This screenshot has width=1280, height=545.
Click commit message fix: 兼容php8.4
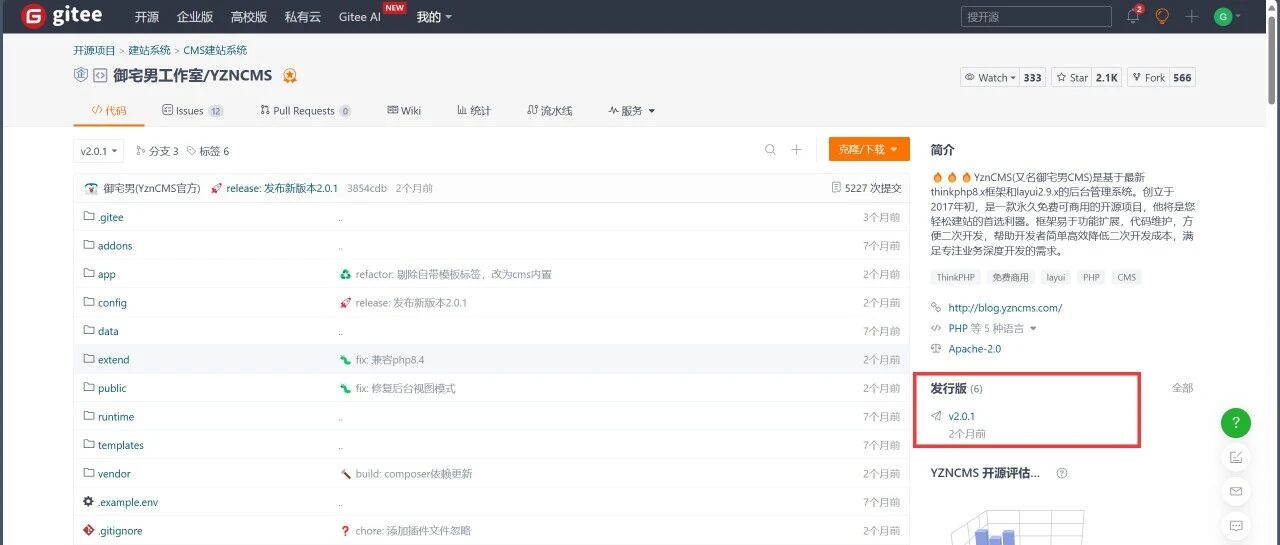[x=390, y=360]
